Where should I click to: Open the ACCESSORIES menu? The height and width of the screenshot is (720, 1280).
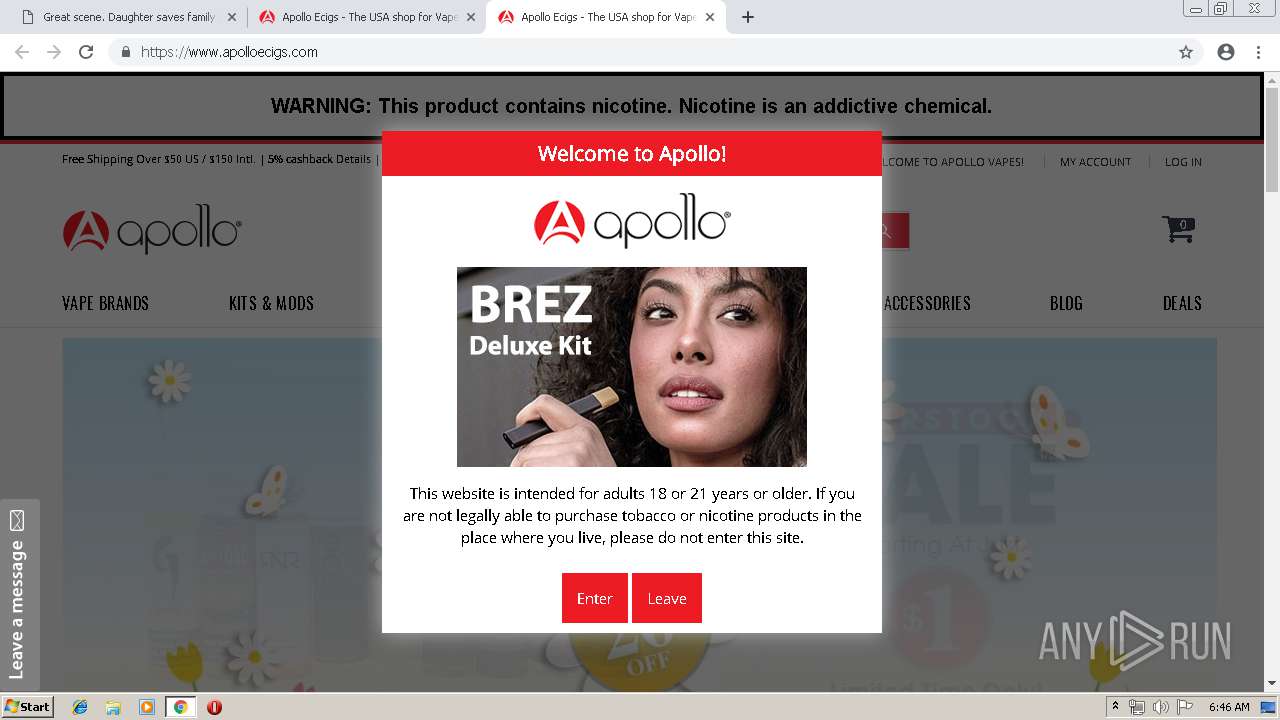tap(927, 303)
